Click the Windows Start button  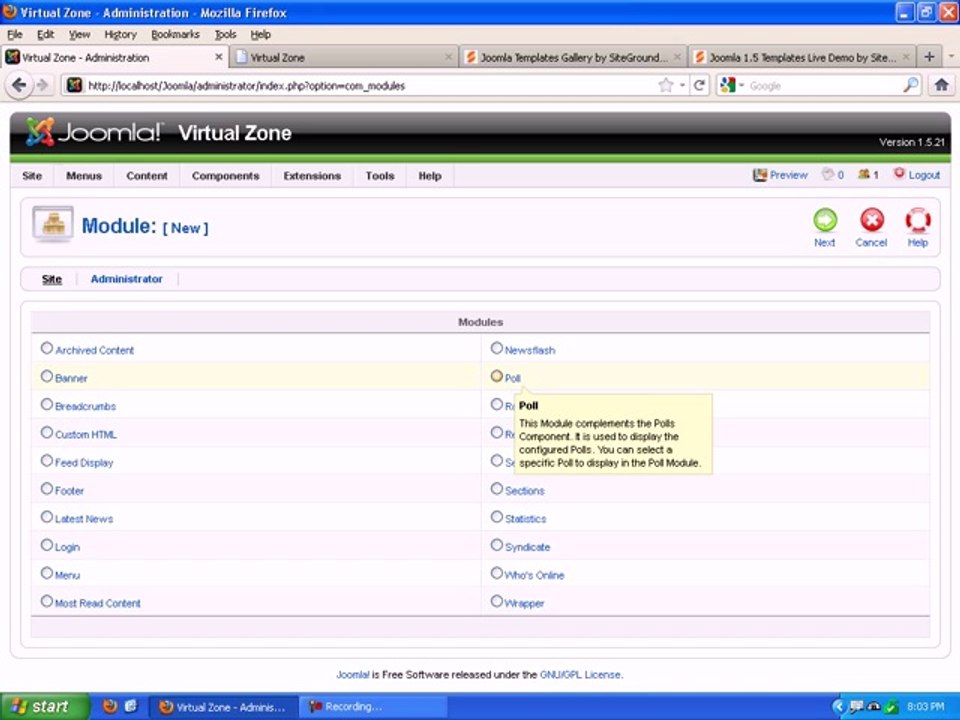pyautogui.click(x=44, y=707)
